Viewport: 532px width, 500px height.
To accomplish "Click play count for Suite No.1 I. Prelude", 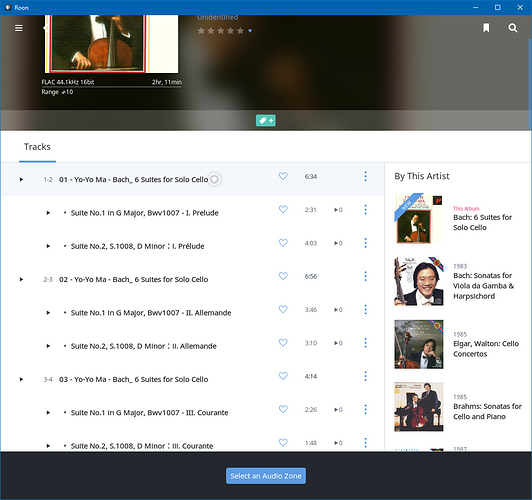I will click(x=338, y=210).
